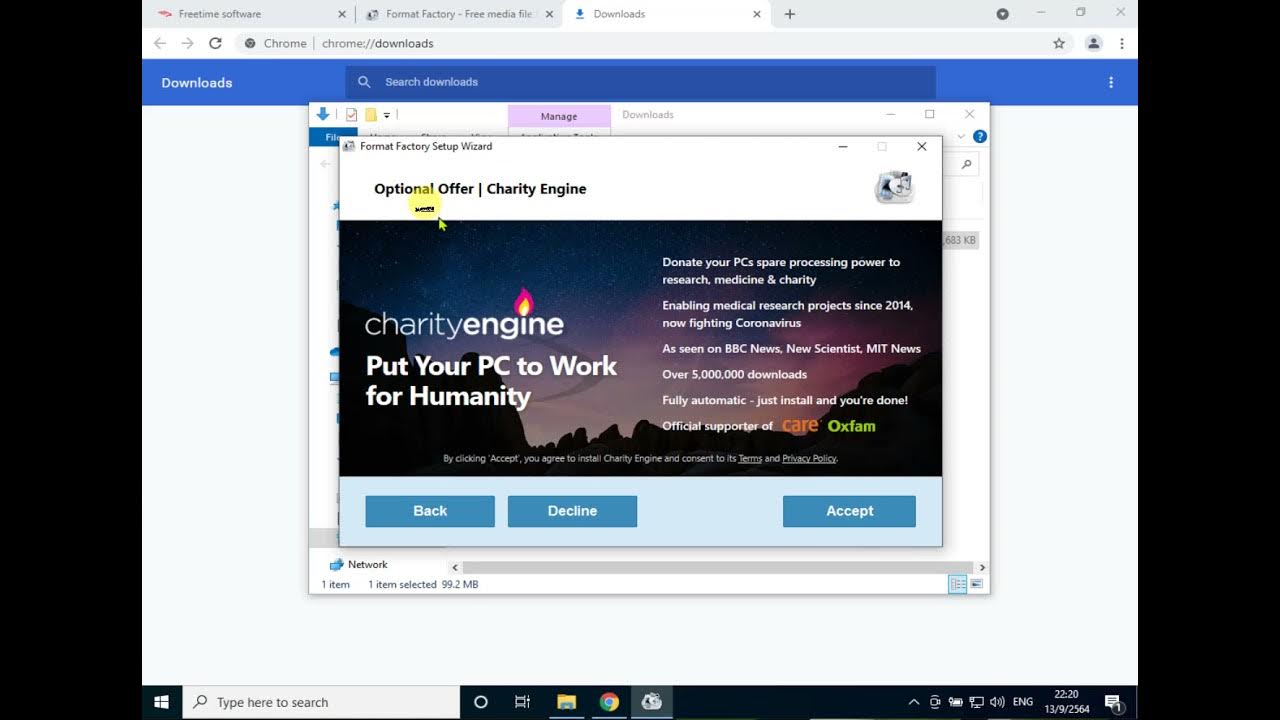Close the Format Factory Setup Wizard

pos(921,147)
